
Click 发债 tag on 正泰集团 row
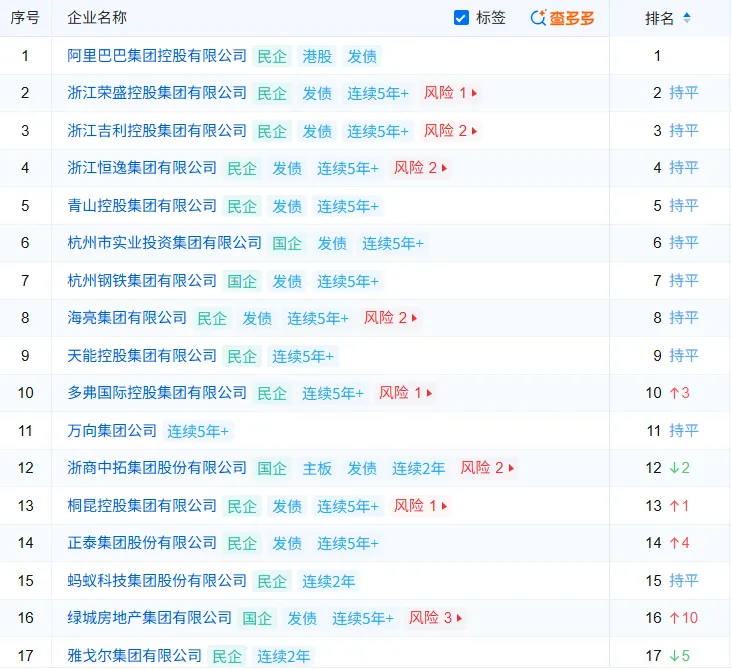(x=287, y=543)
